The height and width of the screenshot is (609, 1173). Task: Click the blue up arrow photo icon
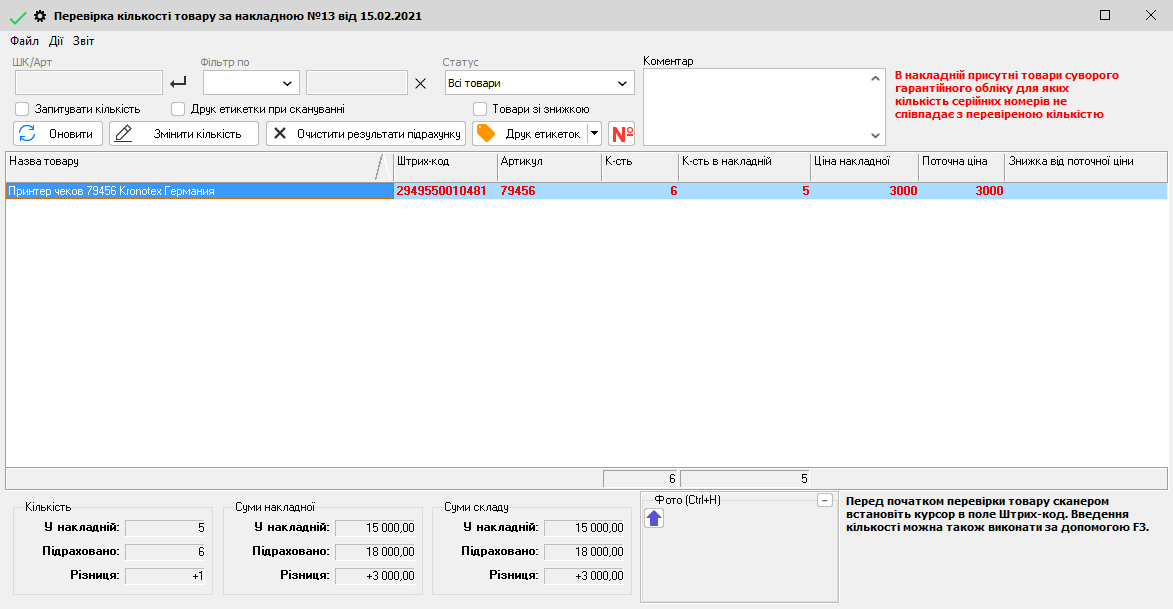point(654,518)
